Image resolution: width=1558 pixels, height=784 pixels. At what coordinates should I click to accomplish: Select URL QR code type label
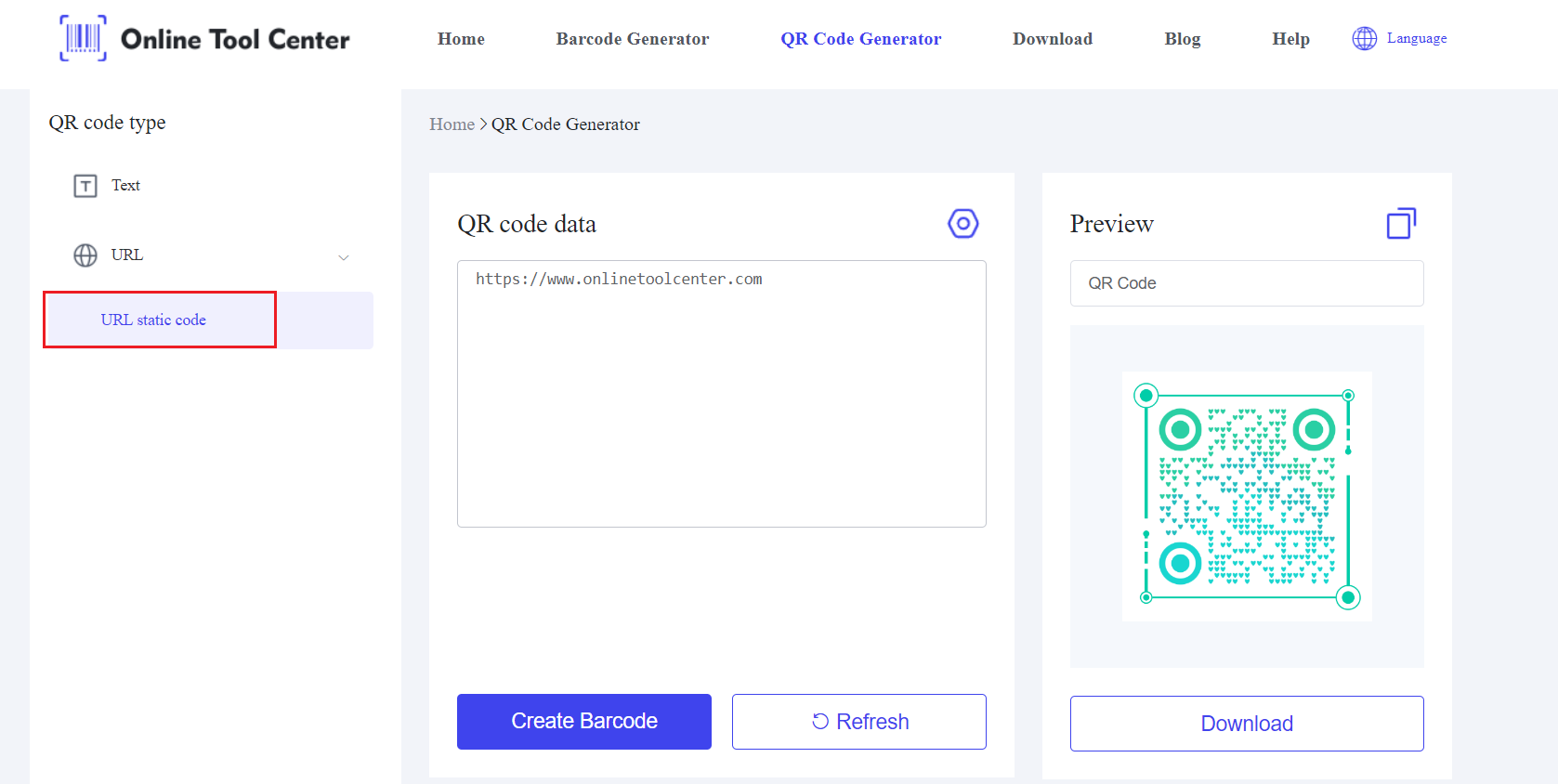(127, 255)
